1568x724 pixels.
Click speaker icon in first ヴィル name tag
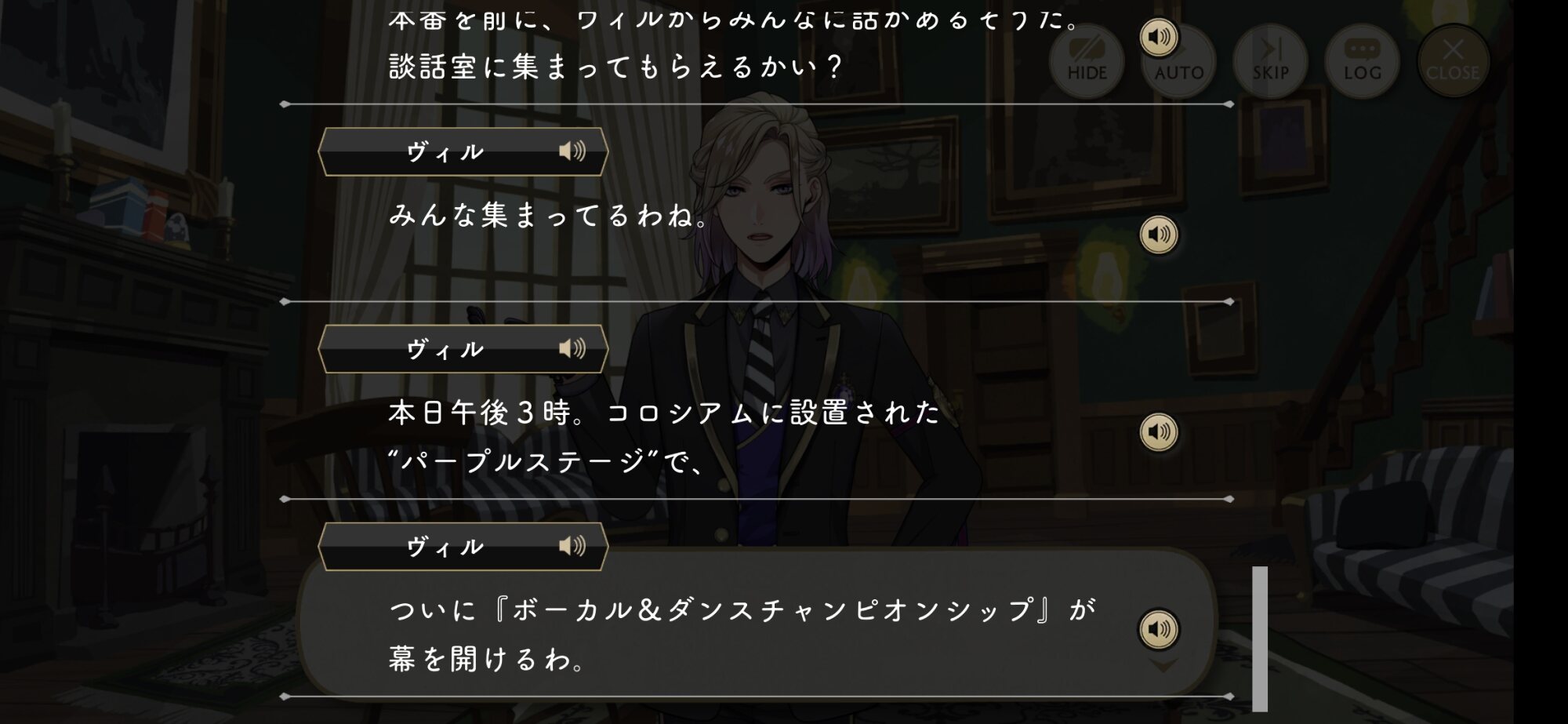pyautogui.click(x=572, y=151)
